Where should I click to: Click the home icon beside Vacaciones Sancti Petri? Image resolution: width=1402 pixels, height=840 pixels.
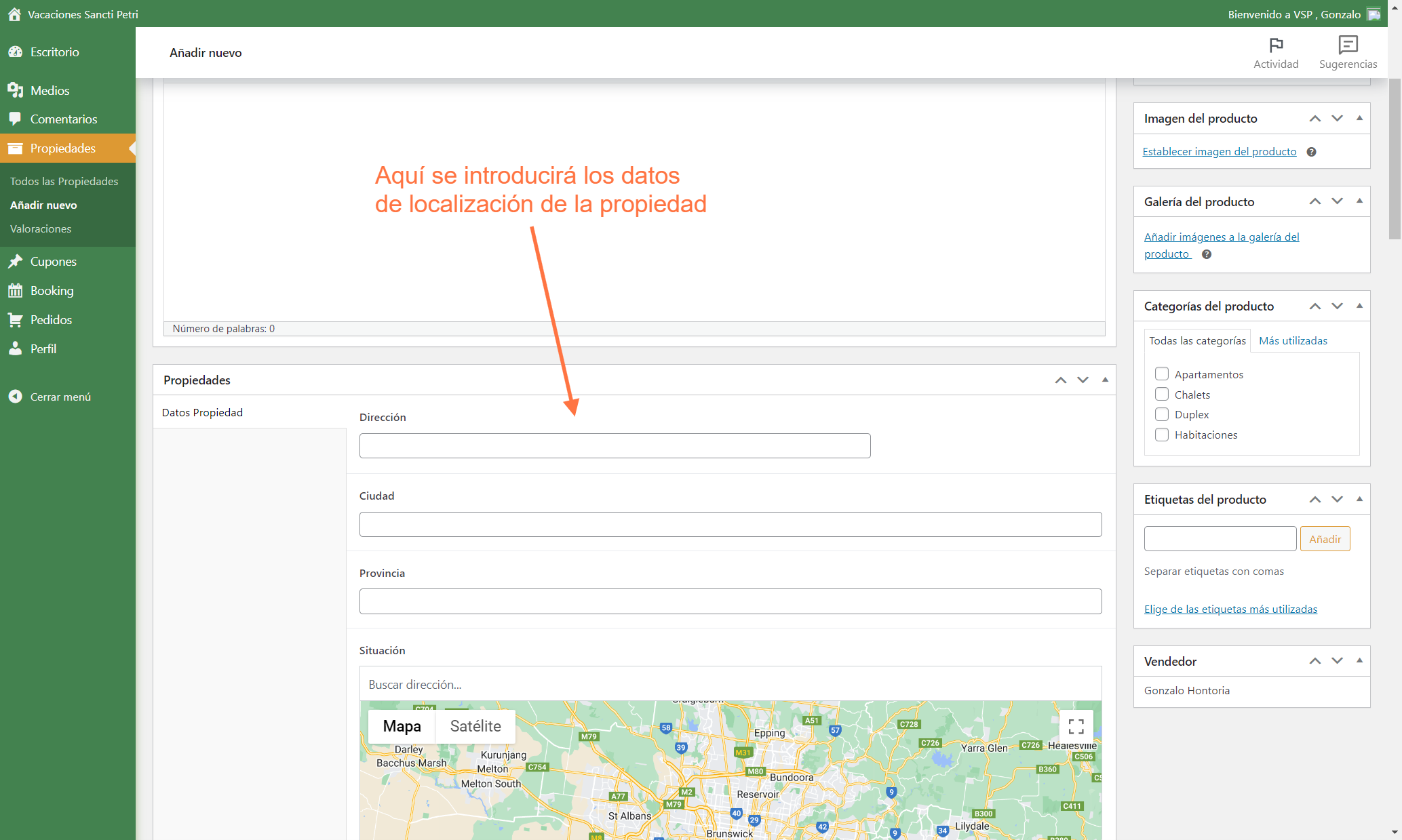[14, 14]
